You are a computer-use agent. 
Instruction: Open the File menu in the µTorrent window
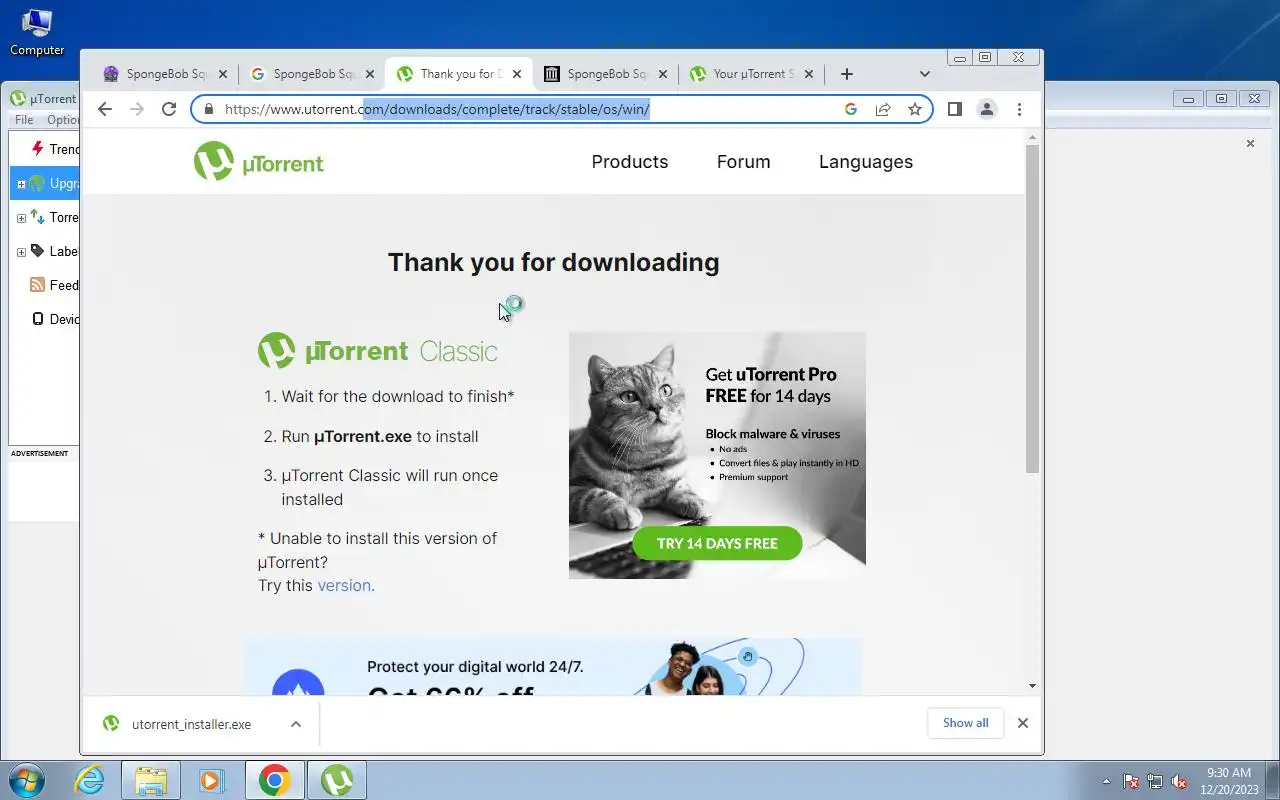pos(24,120)
